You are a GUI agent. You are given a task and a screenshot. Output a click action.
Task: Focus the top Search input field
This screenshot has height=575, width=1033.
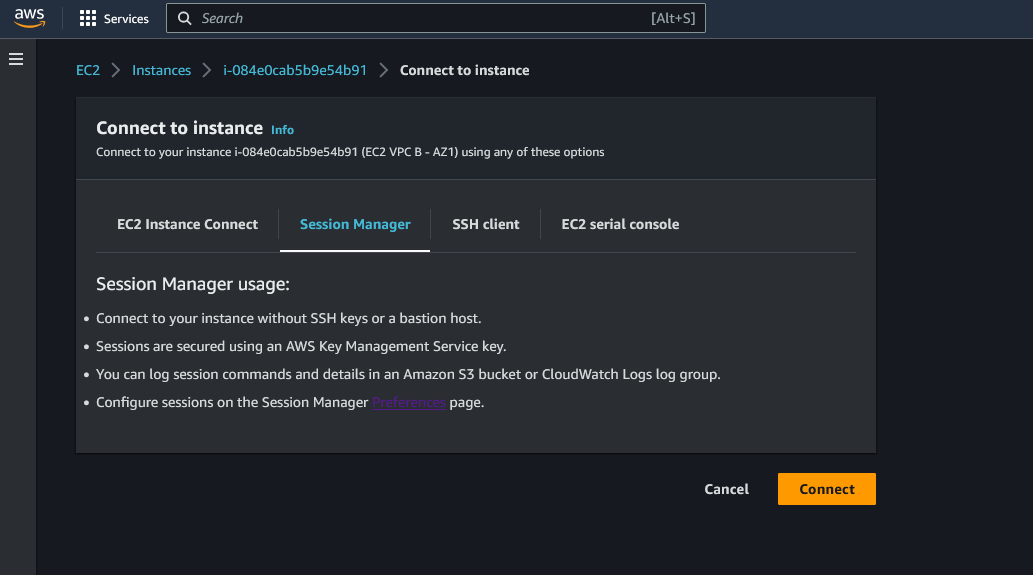(x=420, y=18)
